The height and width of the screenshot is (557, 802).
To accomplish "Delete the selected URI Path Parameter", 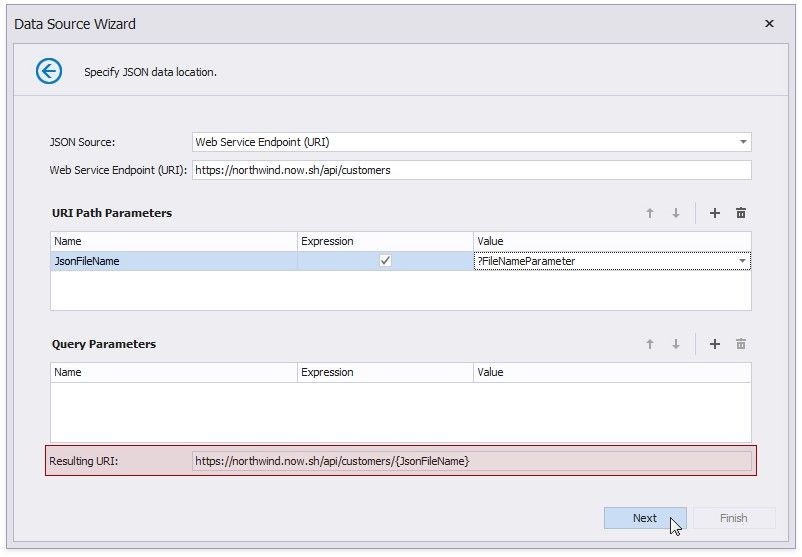I will (741, 213).
